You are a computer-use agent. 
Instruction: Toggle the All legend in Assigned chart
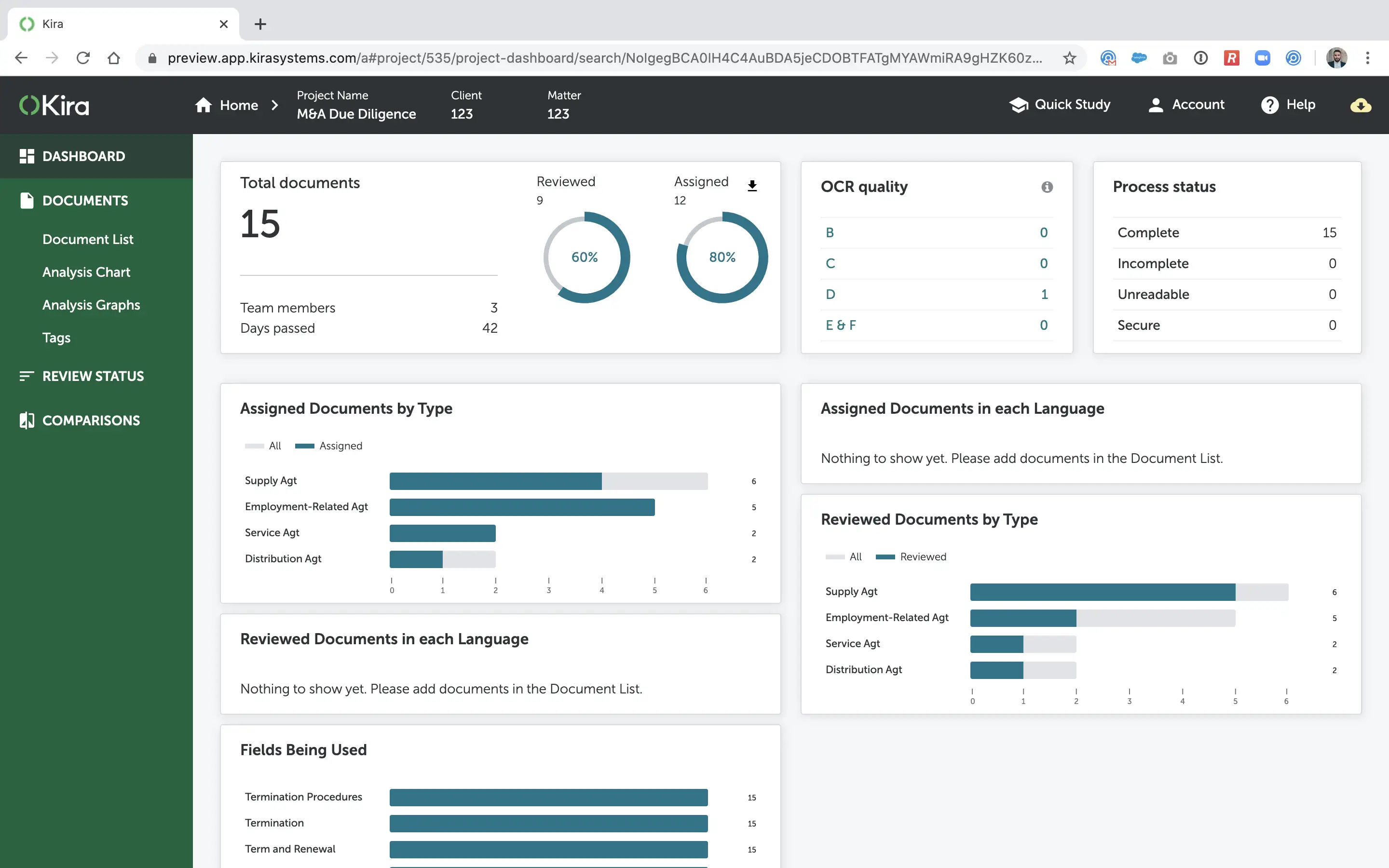(263, 446)
